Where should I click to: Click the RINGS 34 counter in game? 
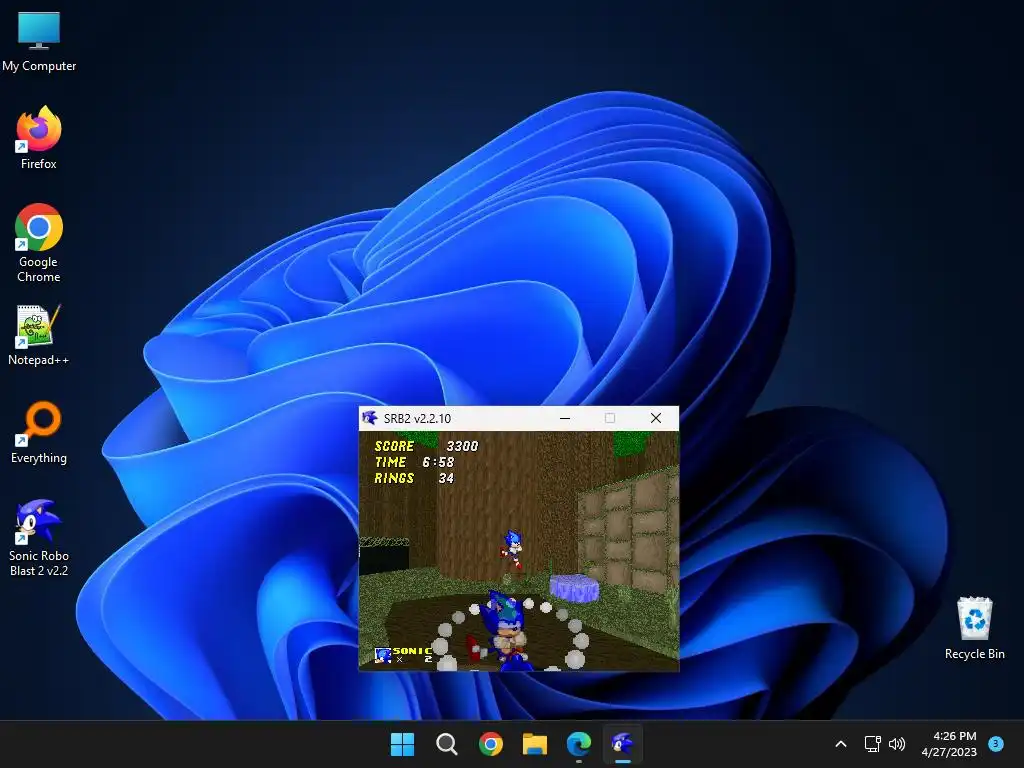414,478
